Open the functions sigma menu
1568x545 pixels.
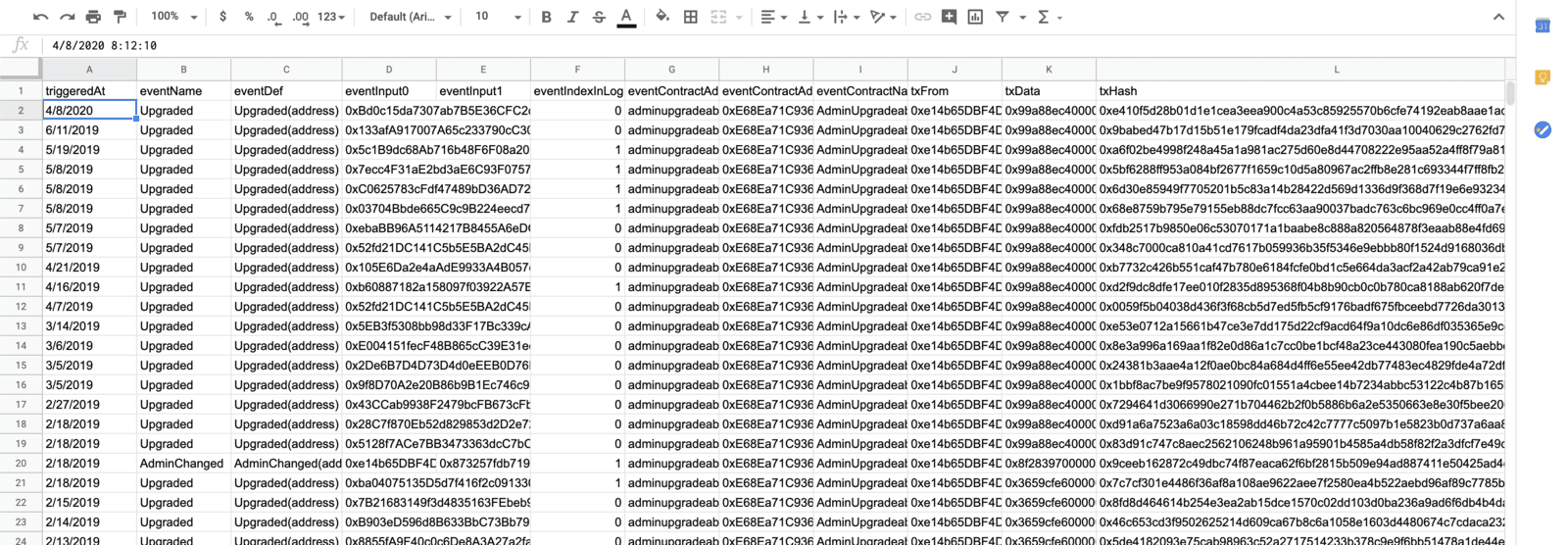(x=1049, y=17)
